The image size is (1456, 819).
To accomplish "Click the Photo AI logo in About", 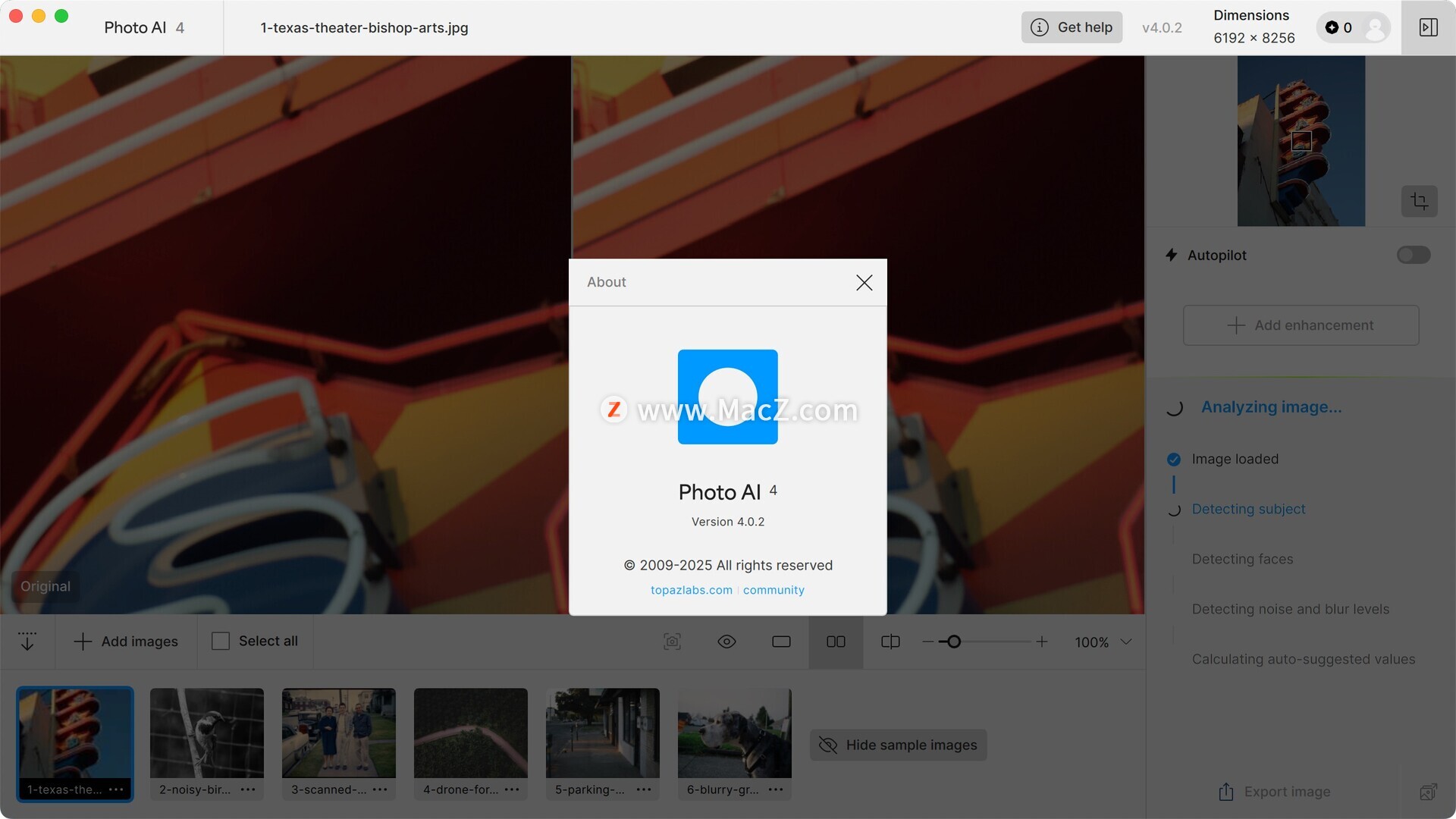I will click(x=727, y=397).
